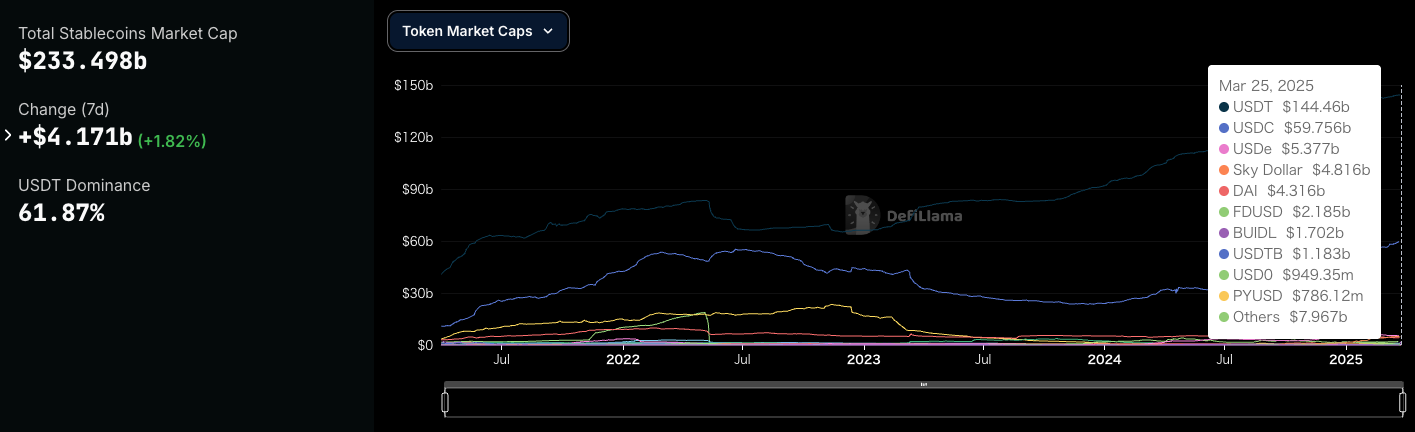Click the 2023 x-axis label
The width and height of the screenshot is (1415, 432).
point(864,359)
